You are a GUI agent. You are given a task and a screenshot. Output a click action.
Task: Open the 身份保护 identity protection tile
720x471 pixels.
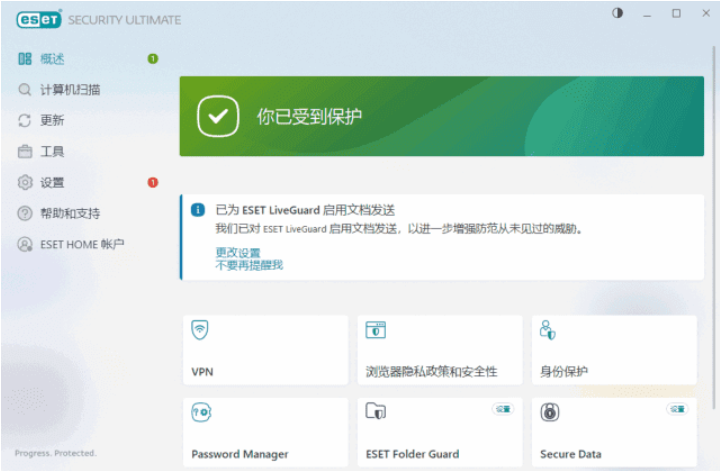click(614, 350)
